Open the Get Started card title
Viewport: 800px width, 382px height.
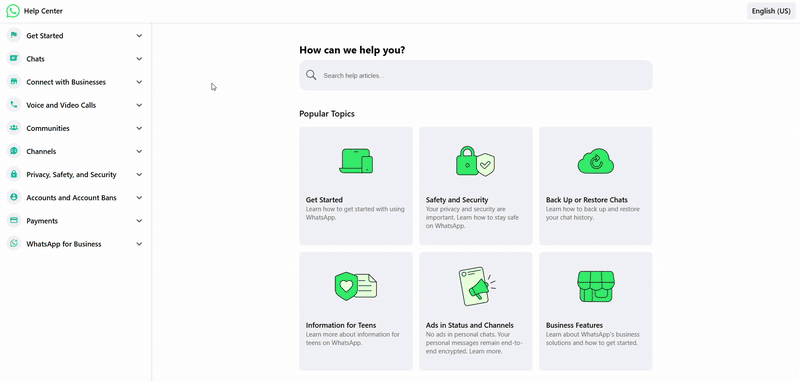pos(324,200)
